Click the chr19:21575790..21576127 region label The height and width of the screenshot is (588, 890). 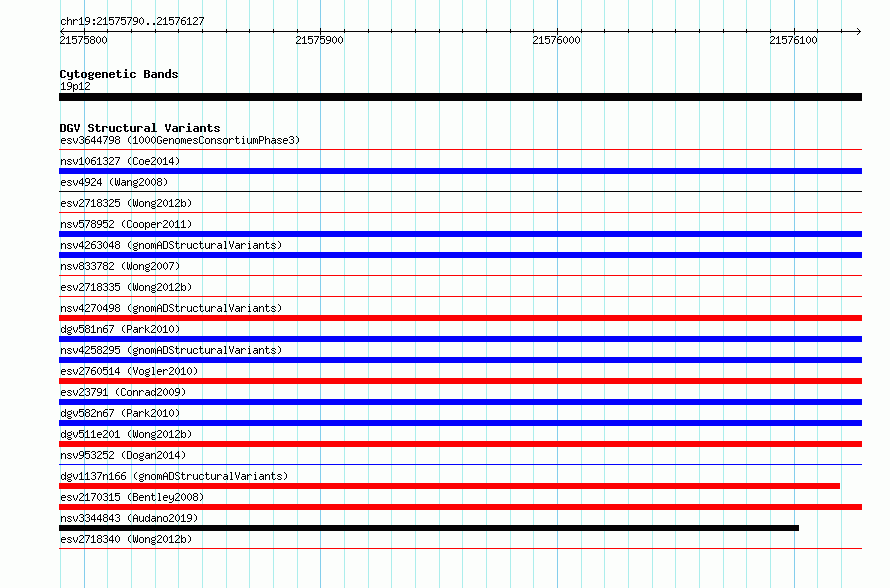click(x=132, y=21)
